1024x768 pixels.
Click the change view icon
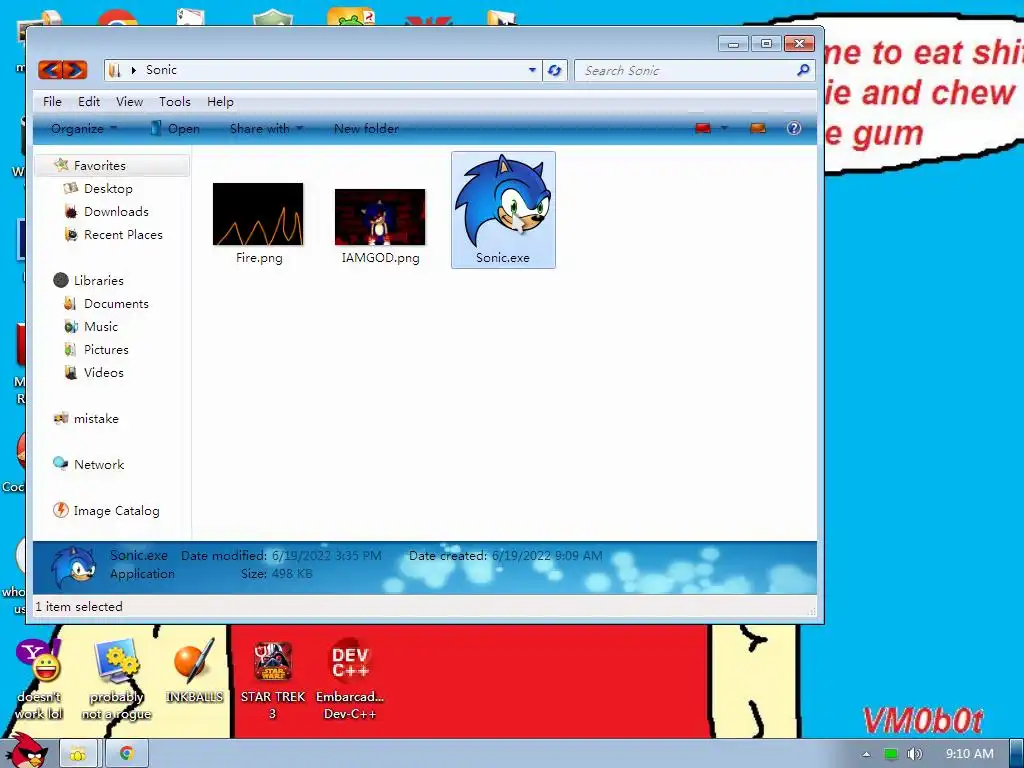703,129
